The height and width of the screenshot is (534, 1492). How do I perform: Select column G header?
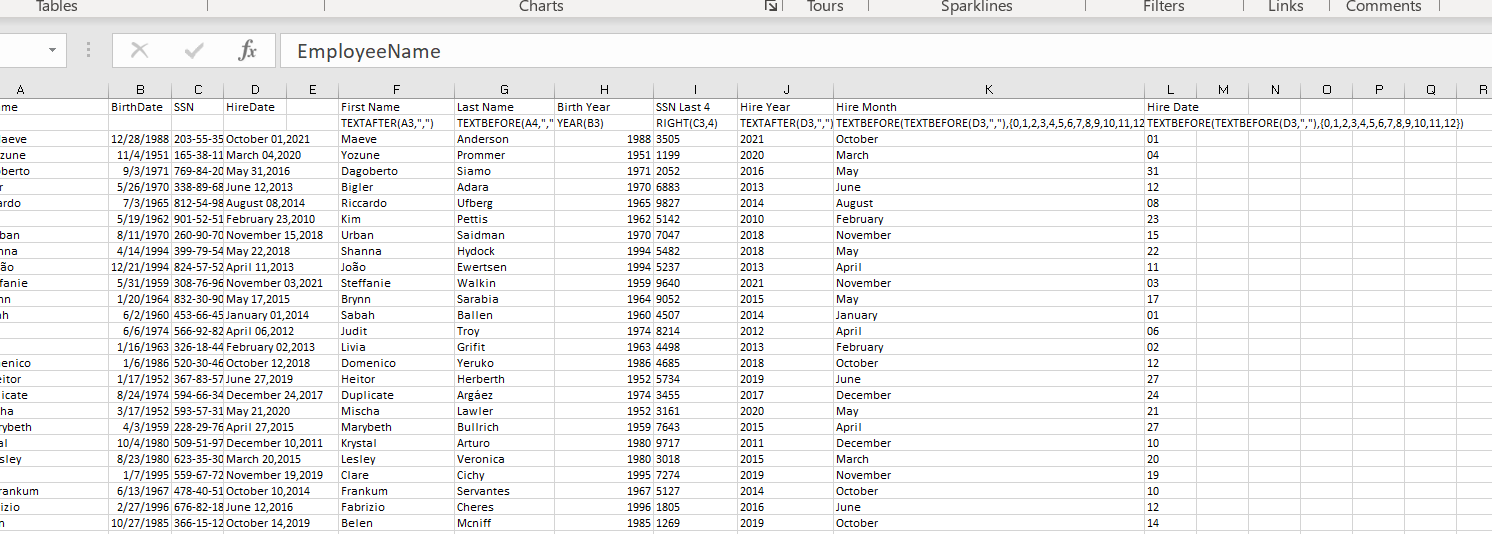(x=505, y=90)
